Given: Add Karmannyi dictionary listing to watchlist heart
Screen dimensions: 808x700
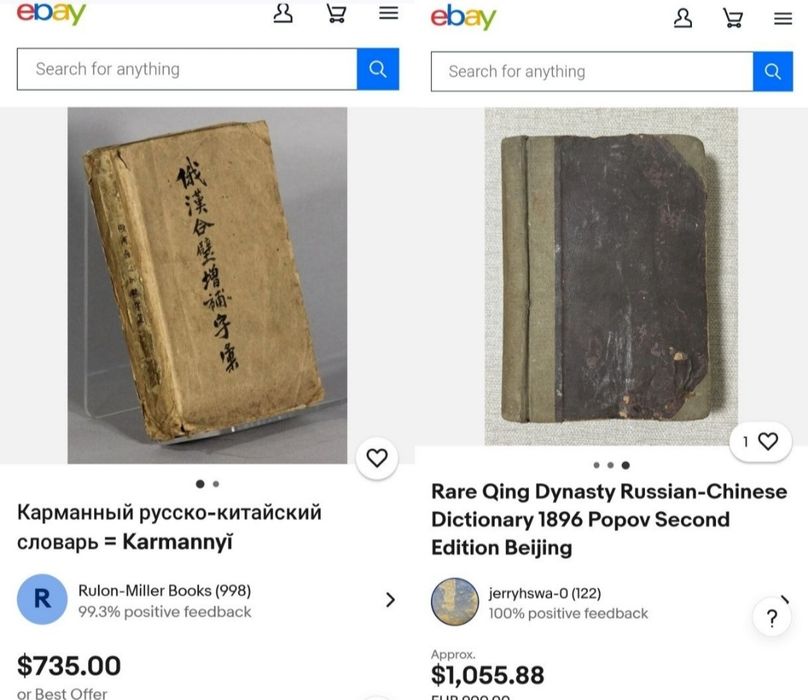Looking at the screenshot, I should click(377, 458).
